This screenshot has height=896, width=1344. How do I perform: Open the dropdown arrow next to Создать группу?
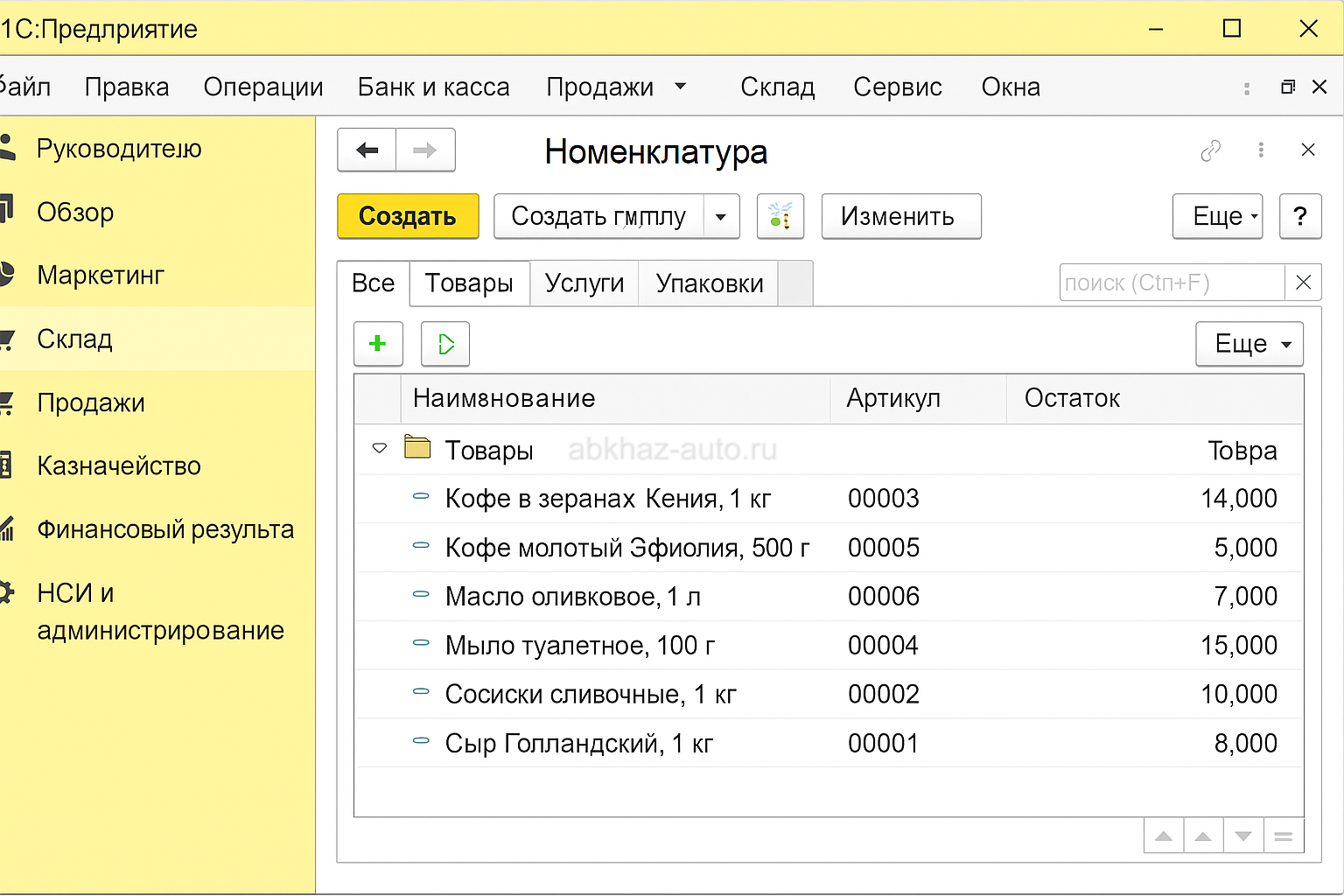click(x=721, y=216)
